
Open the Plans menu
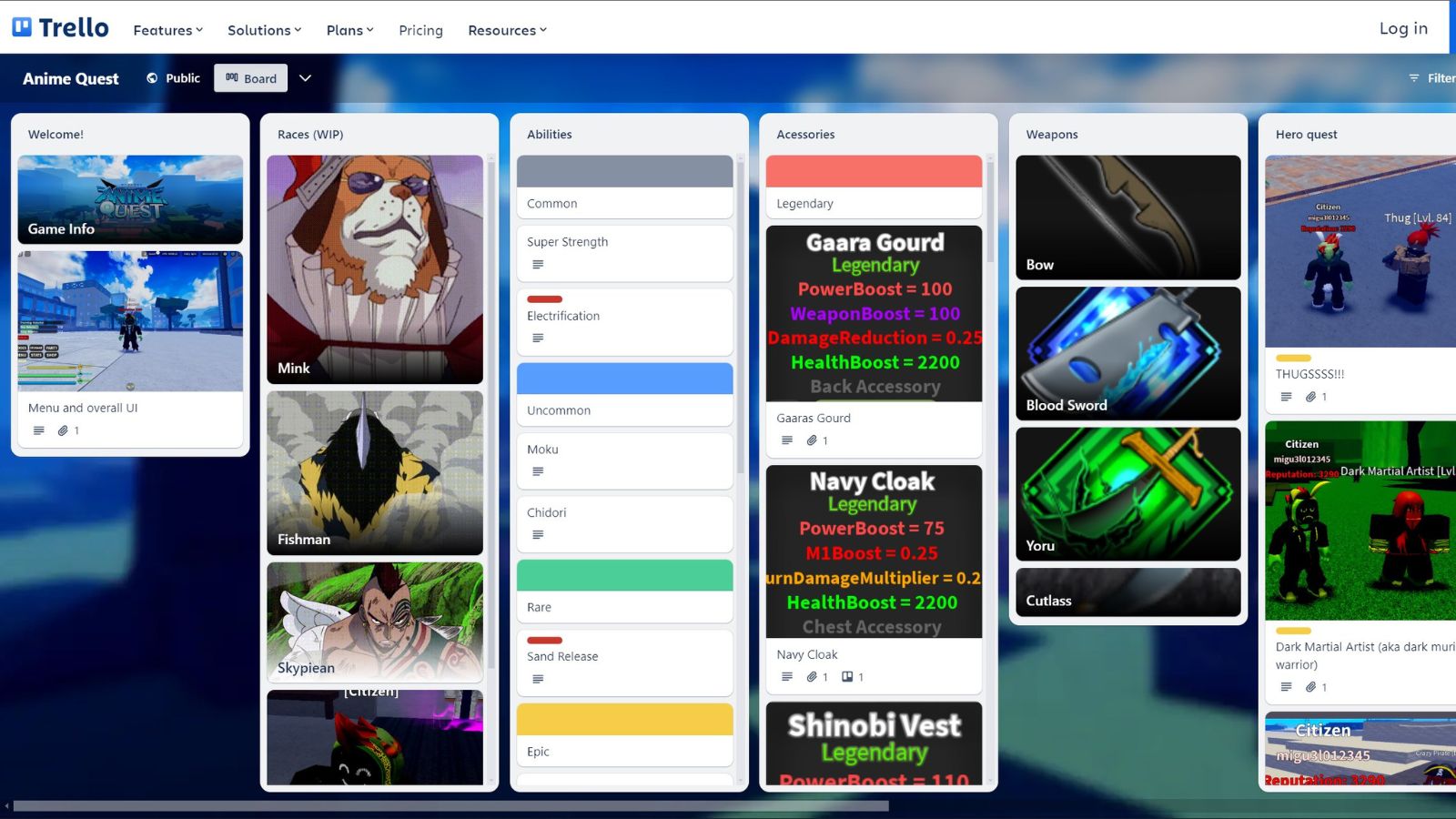click(349, 30)
